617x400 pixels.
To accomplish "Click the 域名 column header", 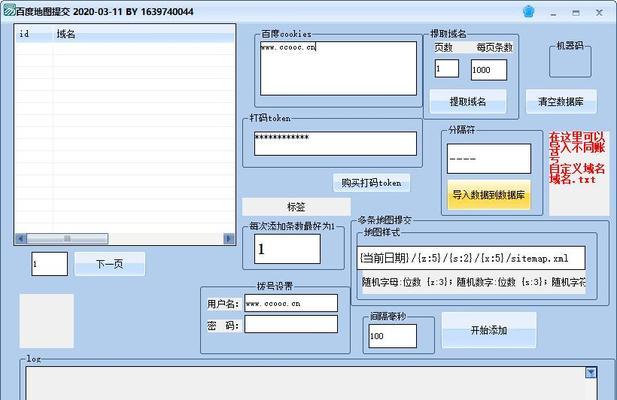I will pos(143,34).
